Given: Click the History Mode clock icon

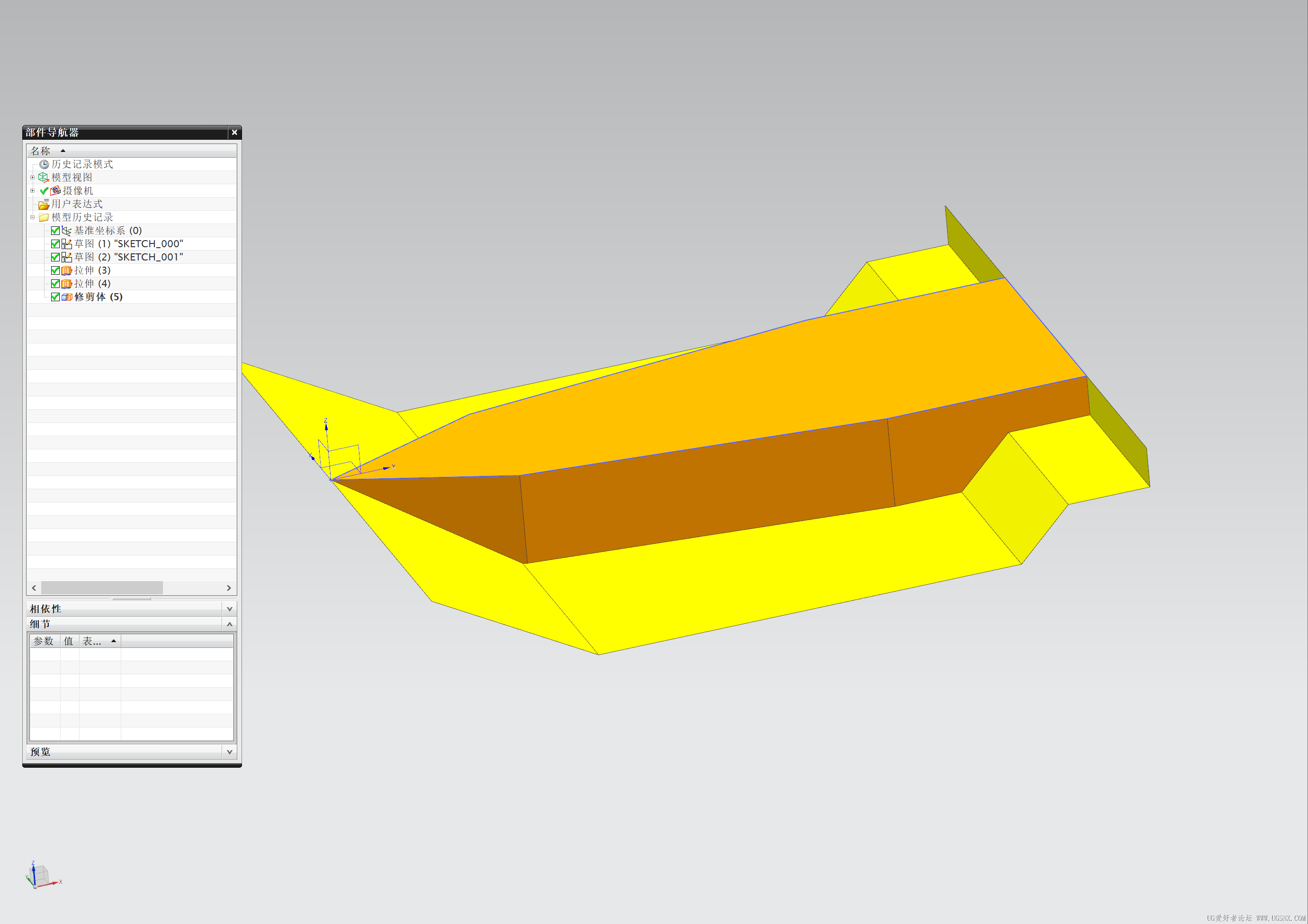Looking at the screenshot, I should point(44,164).
